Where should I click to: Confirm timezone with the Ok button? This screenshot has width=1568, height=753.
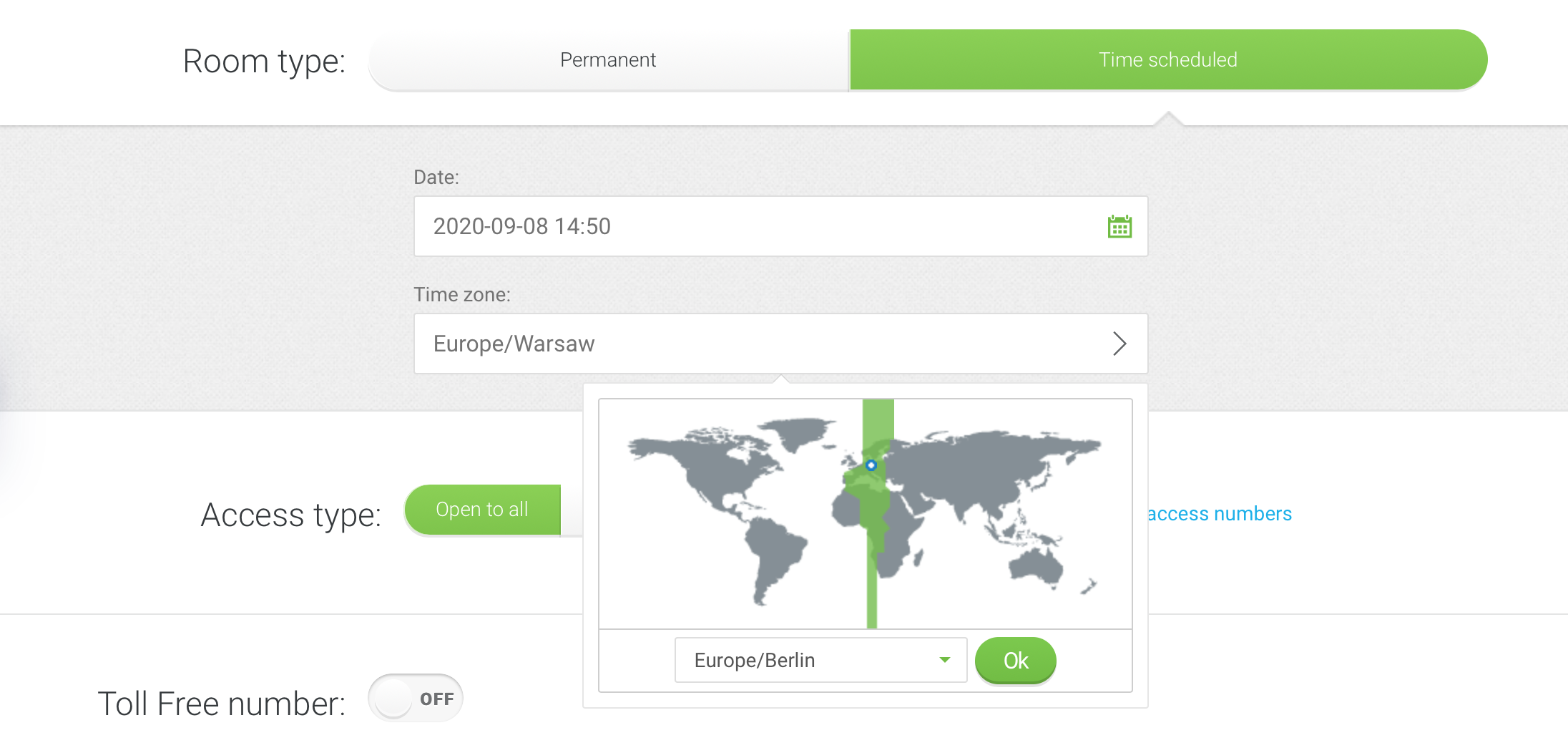pyautogui.click(x=1015, y=660)
